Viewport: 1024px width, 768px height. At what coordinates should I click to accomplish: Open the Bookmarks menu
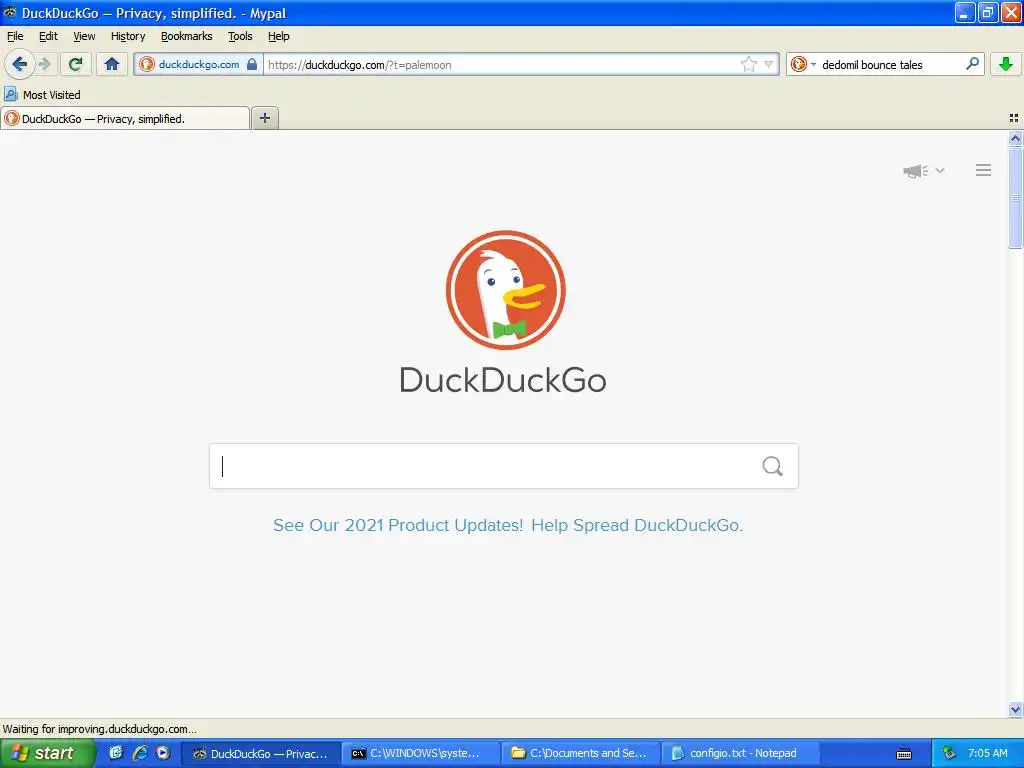coord(187,36)
